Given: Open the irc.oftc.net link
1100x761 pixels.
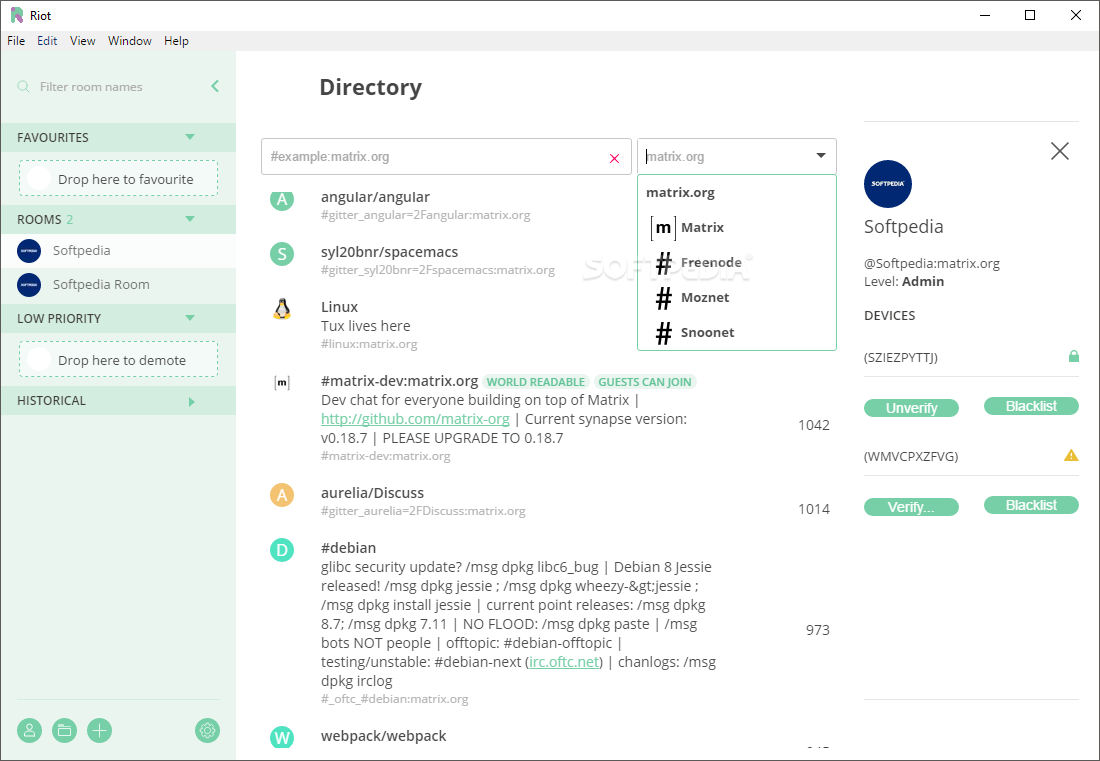Looking at the screenshot, I should coord(564,661).
